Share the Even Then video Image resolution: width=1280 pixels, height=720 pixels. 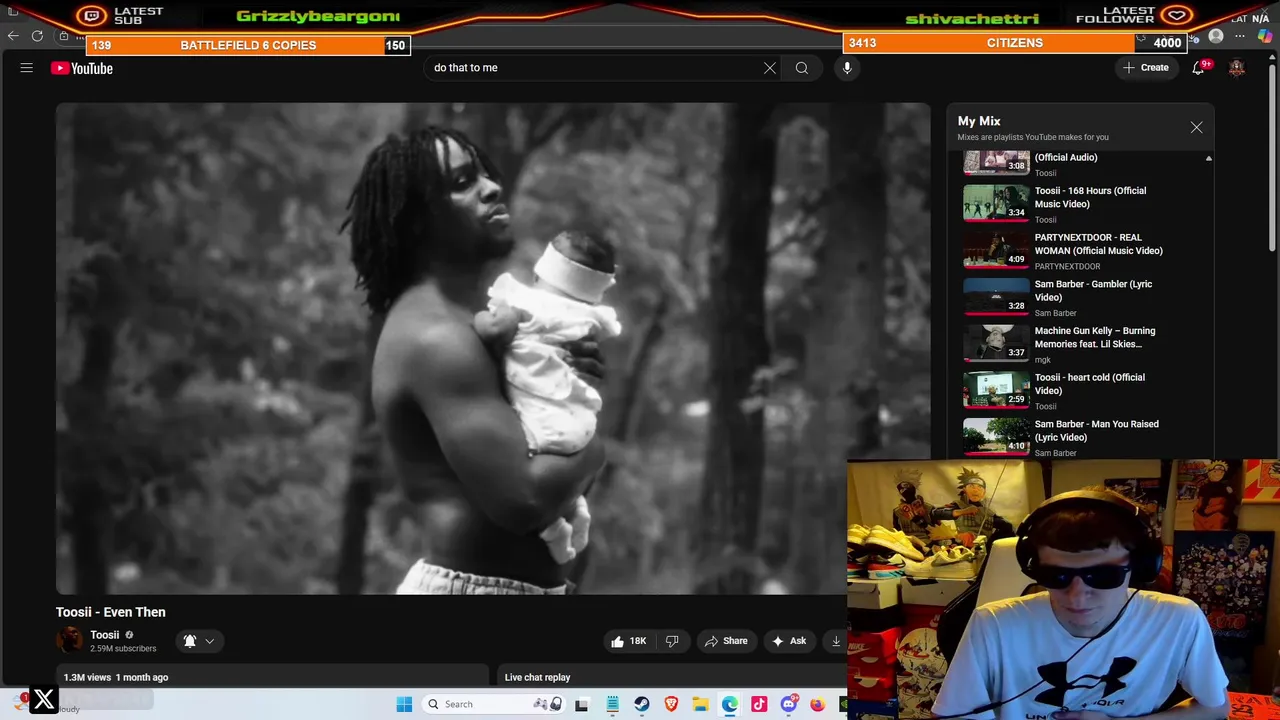pos(727,641)
